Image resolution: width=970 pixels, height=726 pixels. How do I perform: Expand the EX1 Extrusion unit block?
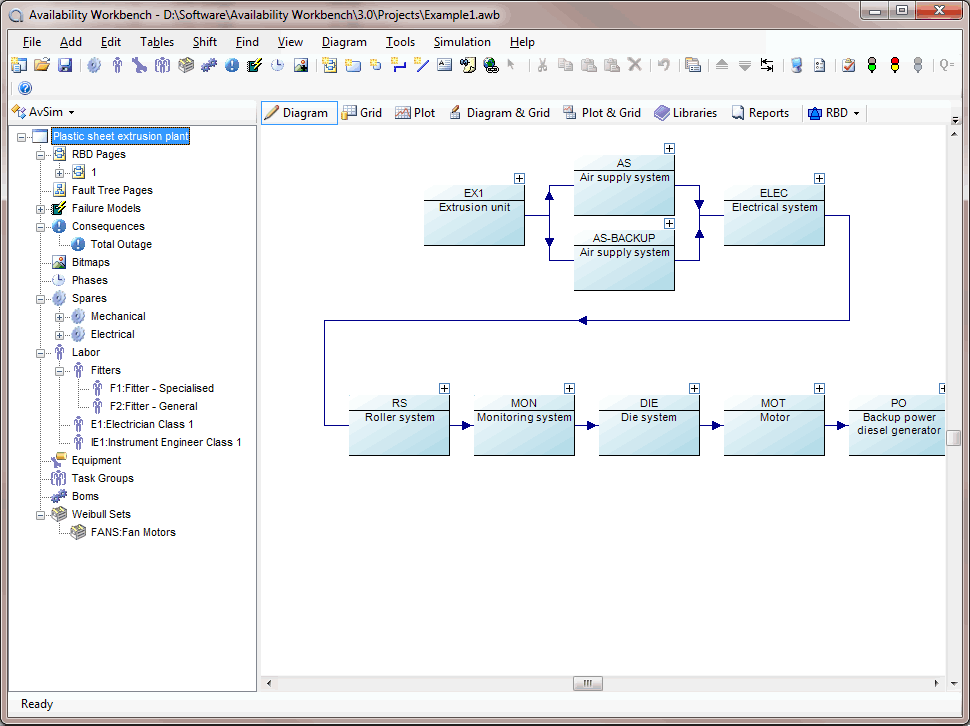(519, 178)
